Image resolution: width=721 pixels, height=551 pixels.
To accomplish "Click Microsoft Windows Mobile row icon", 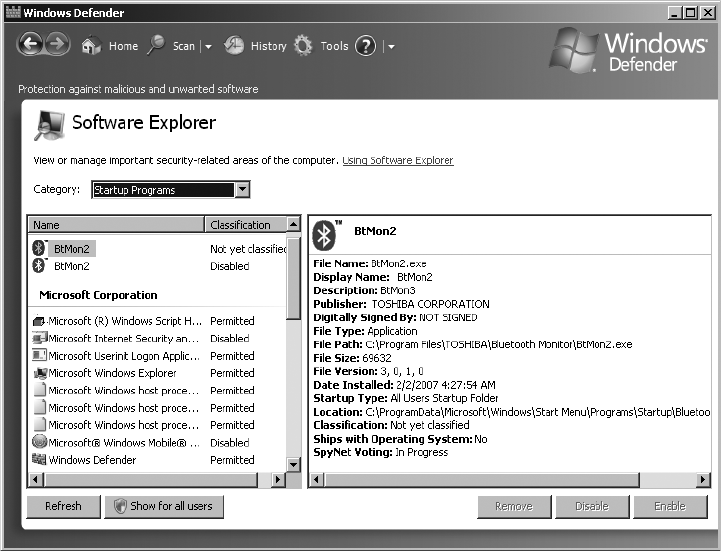I will click(x=40, y=442).
